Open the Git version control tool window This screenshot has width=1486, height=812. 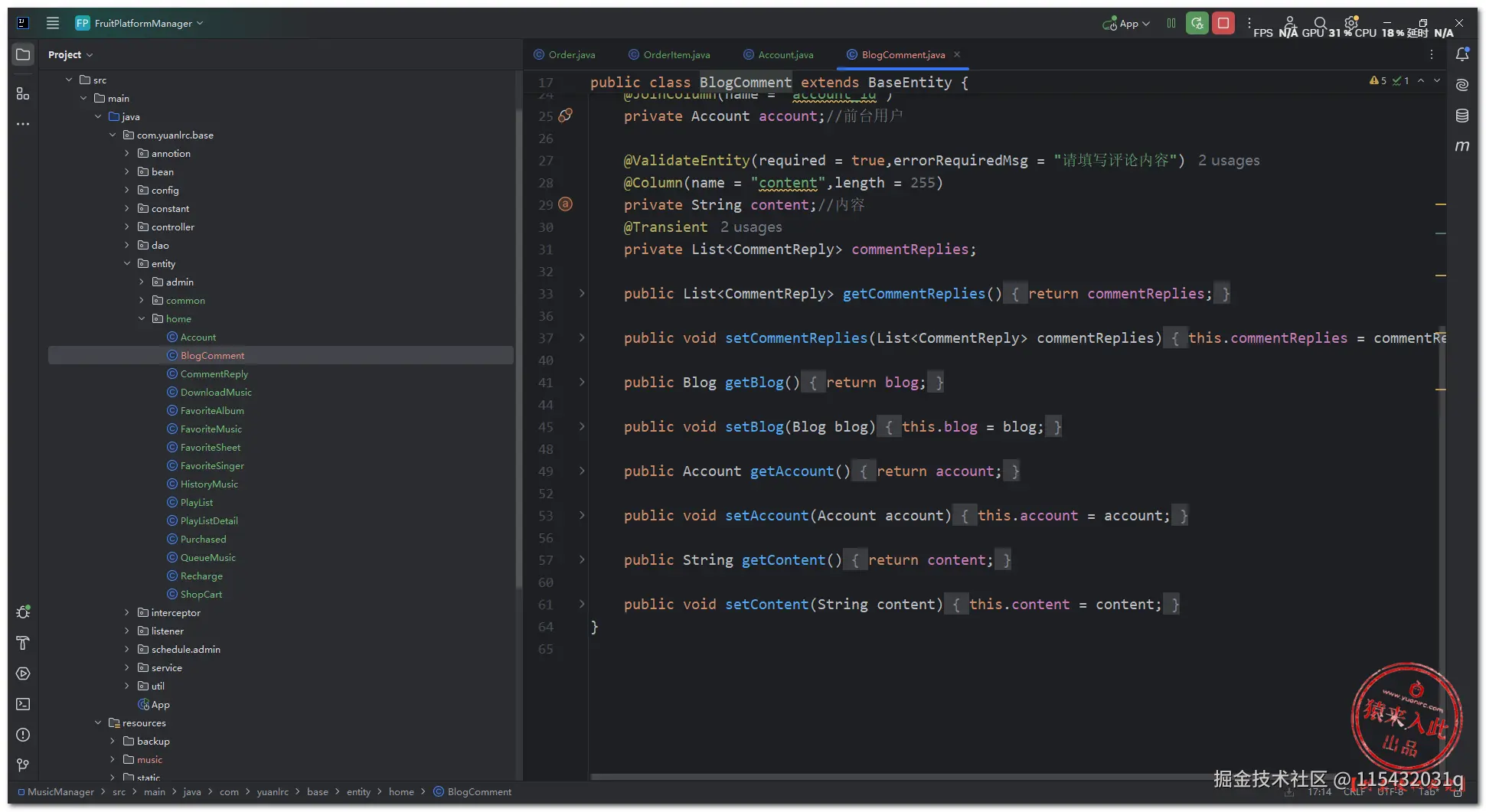click(23, 765)
